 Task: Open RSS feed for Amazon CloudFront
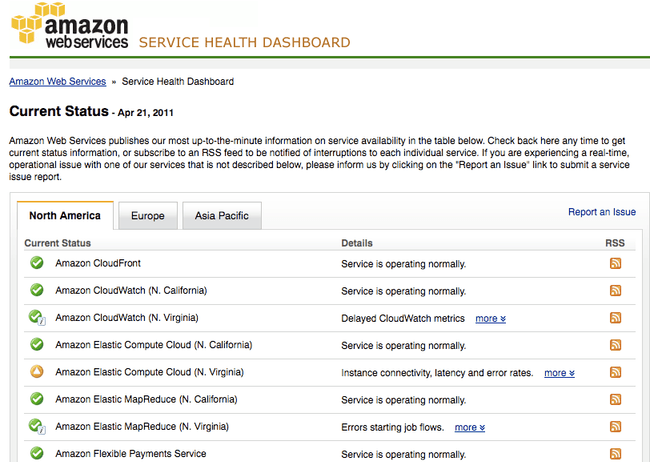pos(616,264)
